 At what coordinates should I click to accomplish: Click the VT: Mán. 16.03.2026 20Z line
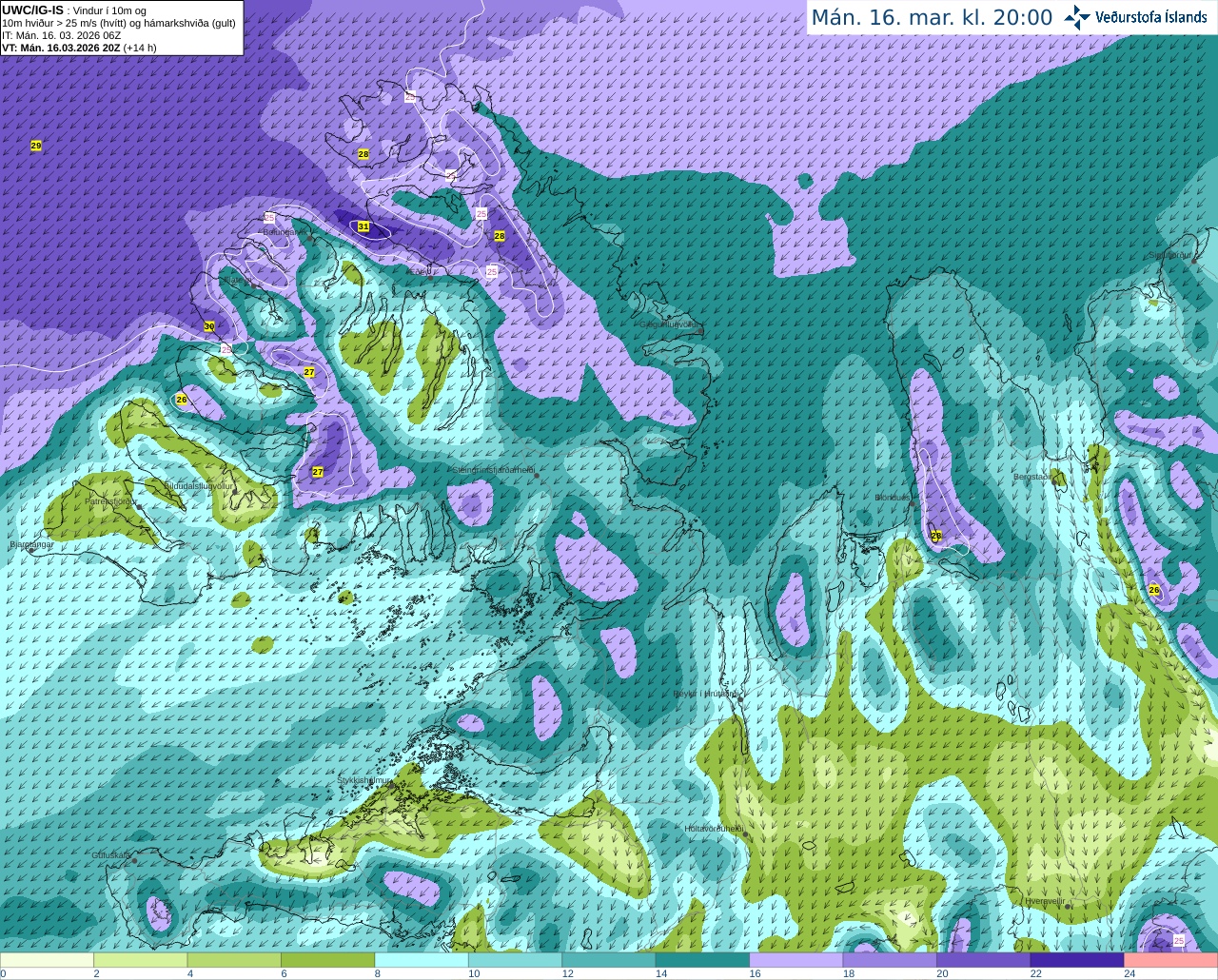(79, 48)
